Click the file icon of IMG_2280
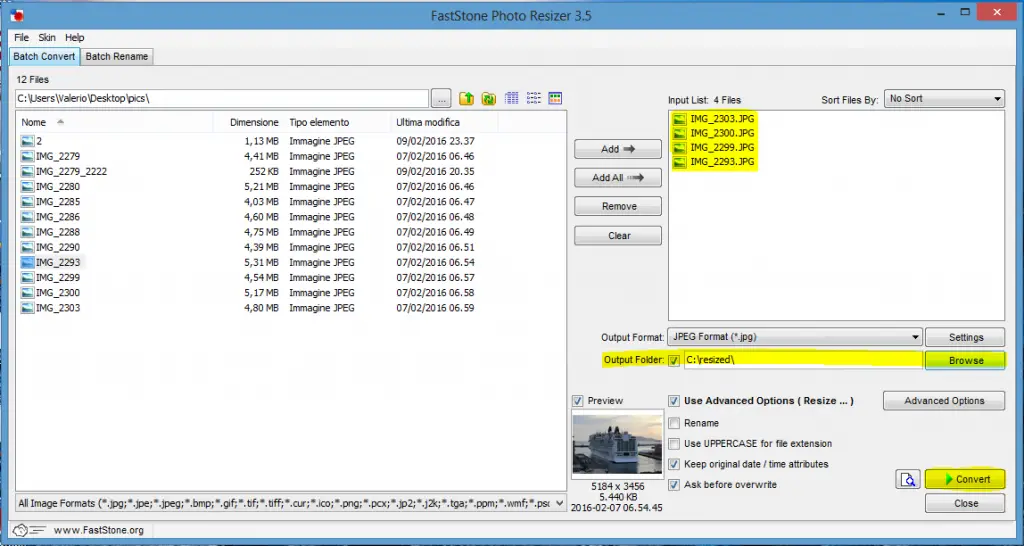The image size is (1024, 546). tap(27, 187)
